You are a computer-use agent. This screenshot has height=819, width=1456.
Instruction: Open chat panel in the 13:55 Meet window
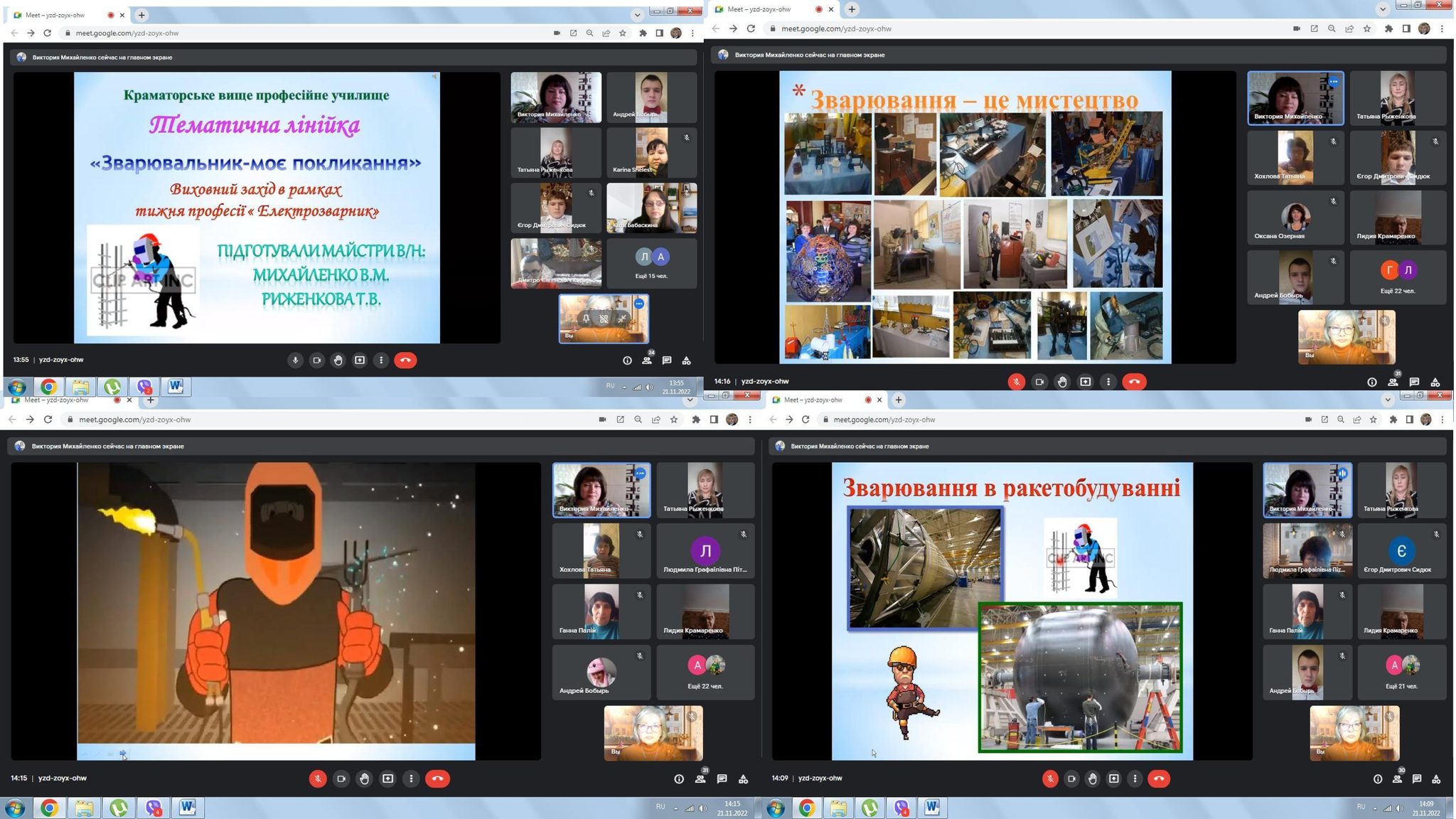667,360
